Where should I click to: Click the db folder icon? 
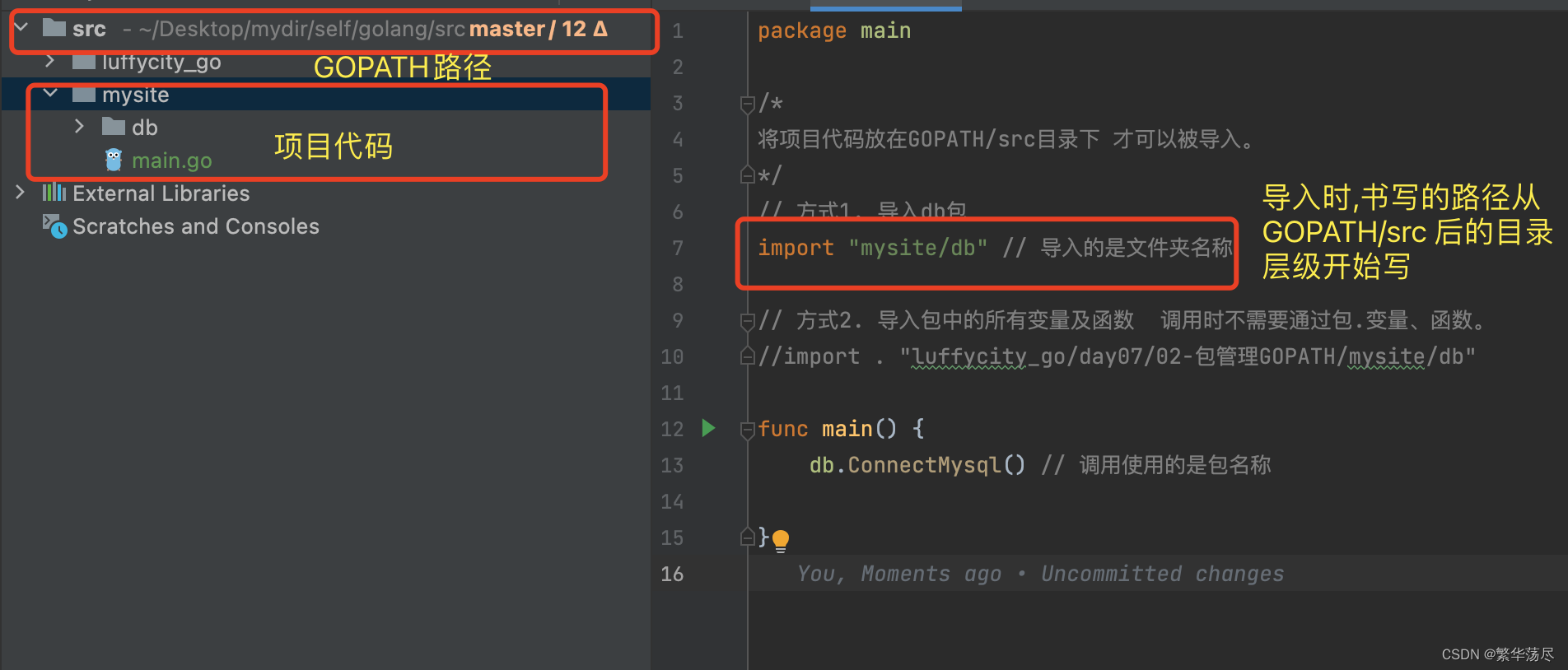(x=114, y=127)
